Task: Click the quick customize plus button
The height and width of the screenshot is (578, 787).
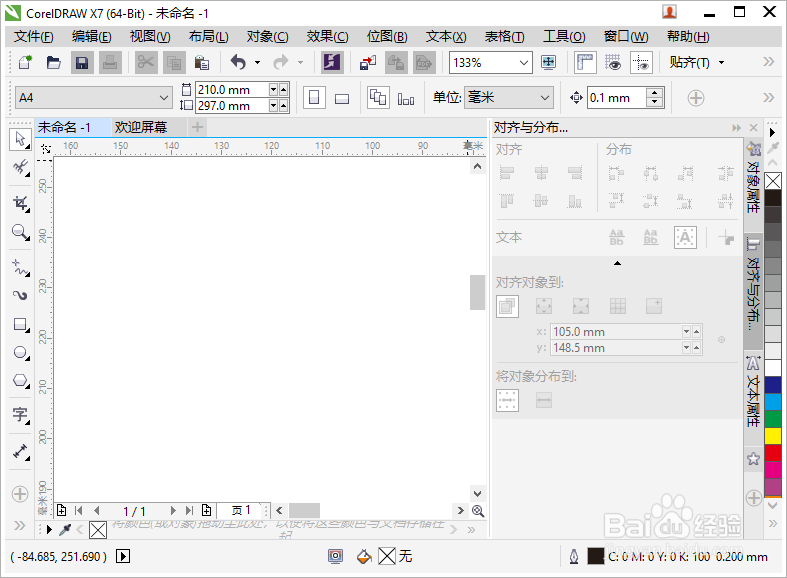Action: [x=696, y=98]
